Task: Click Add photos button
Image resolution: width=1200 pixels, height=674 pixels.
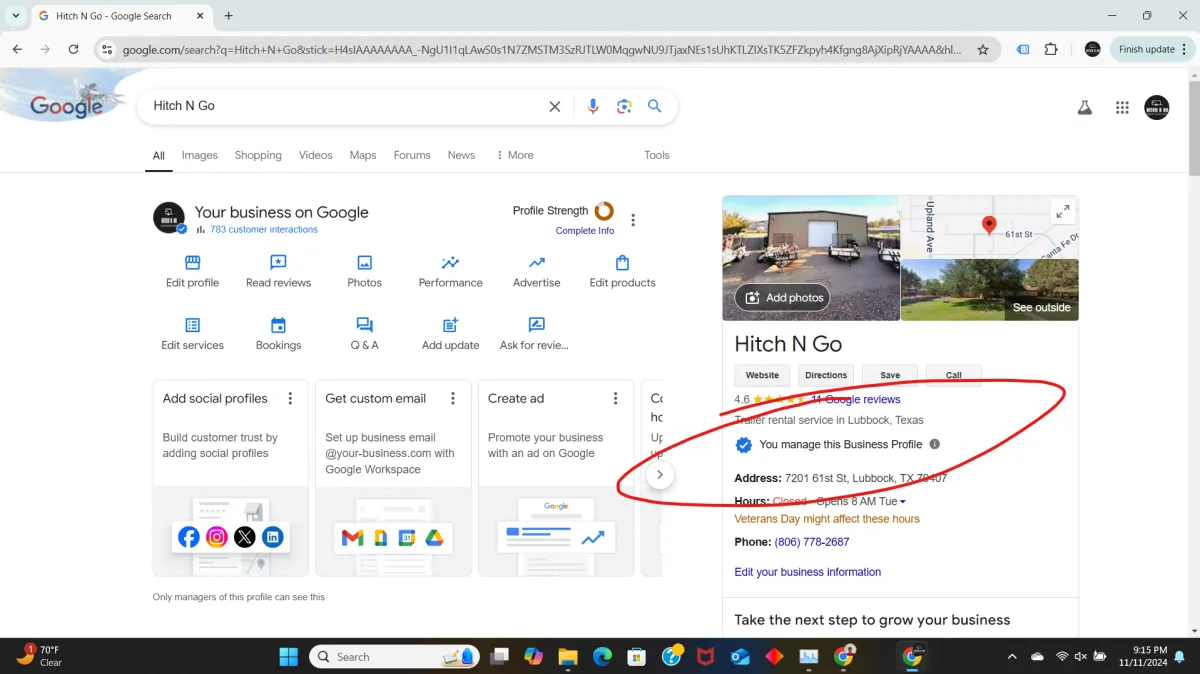Action: (x=782, y=297)
